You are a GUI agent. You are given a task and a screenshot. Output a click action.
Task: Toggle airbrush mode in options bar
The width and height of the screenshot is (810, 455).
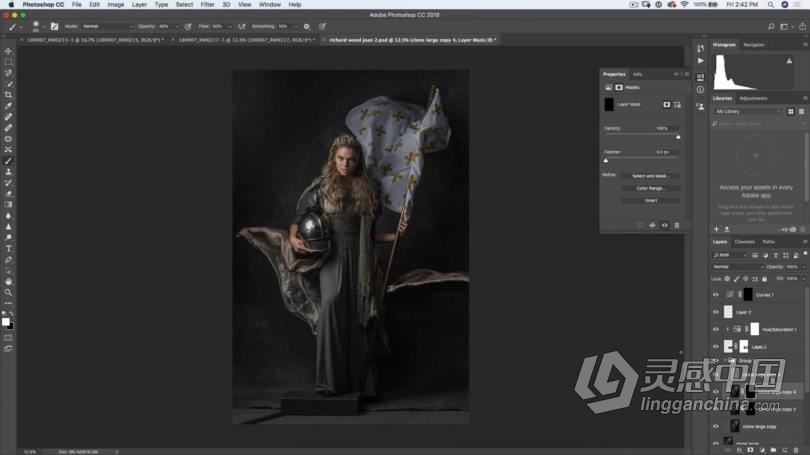pyautogui.click(x=242, y=26)
